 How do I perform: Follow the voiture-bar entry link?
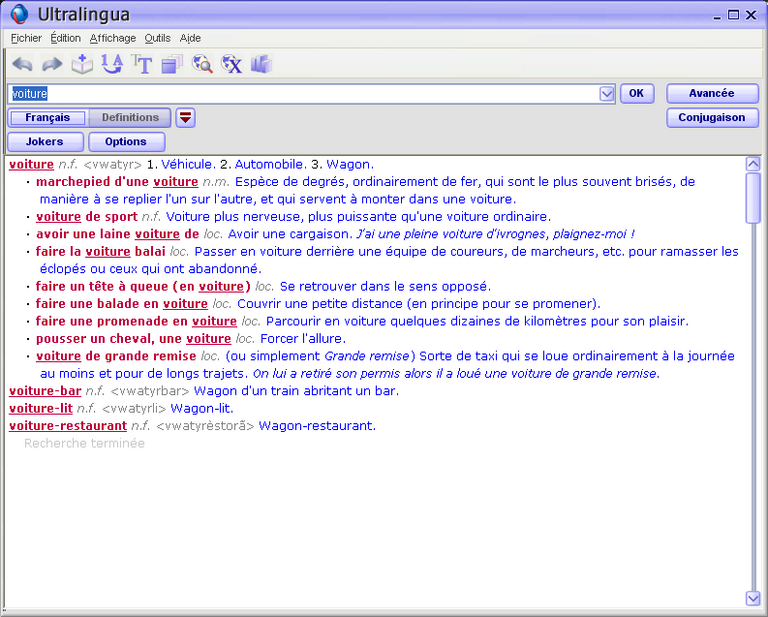[x=45, y=391]
